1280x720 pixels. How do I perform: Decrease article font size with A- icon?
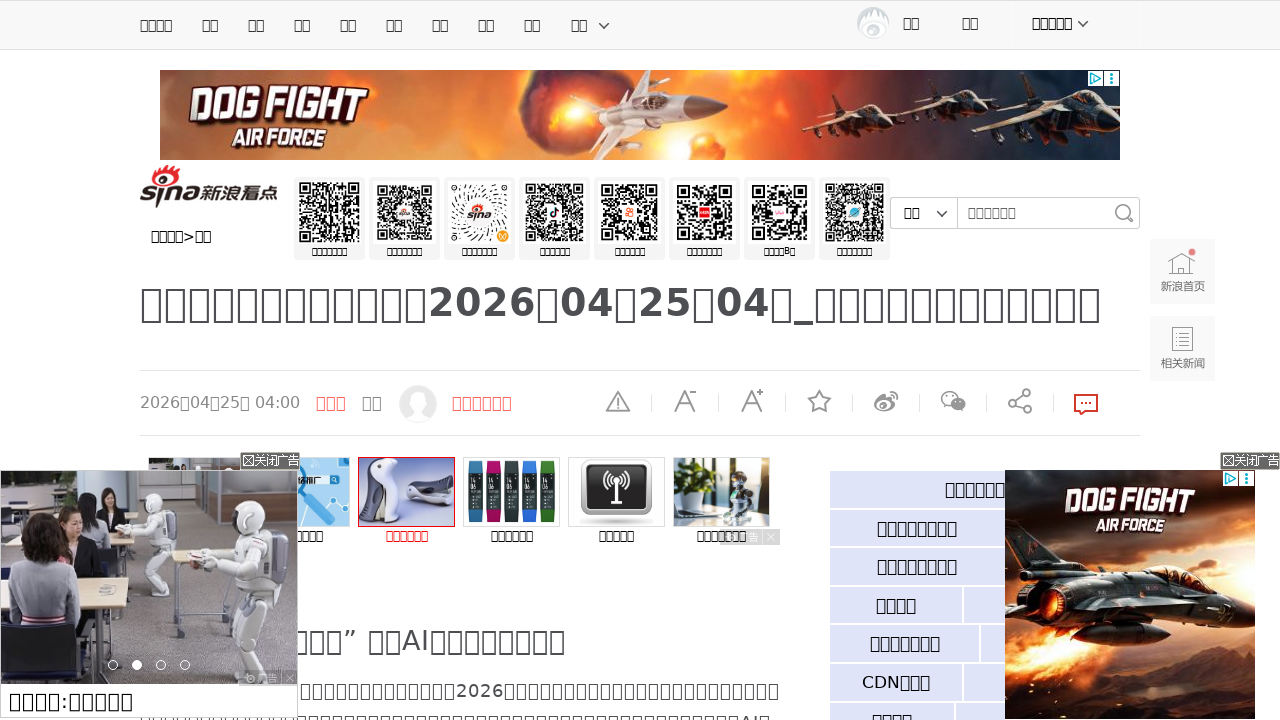[685, 402]
